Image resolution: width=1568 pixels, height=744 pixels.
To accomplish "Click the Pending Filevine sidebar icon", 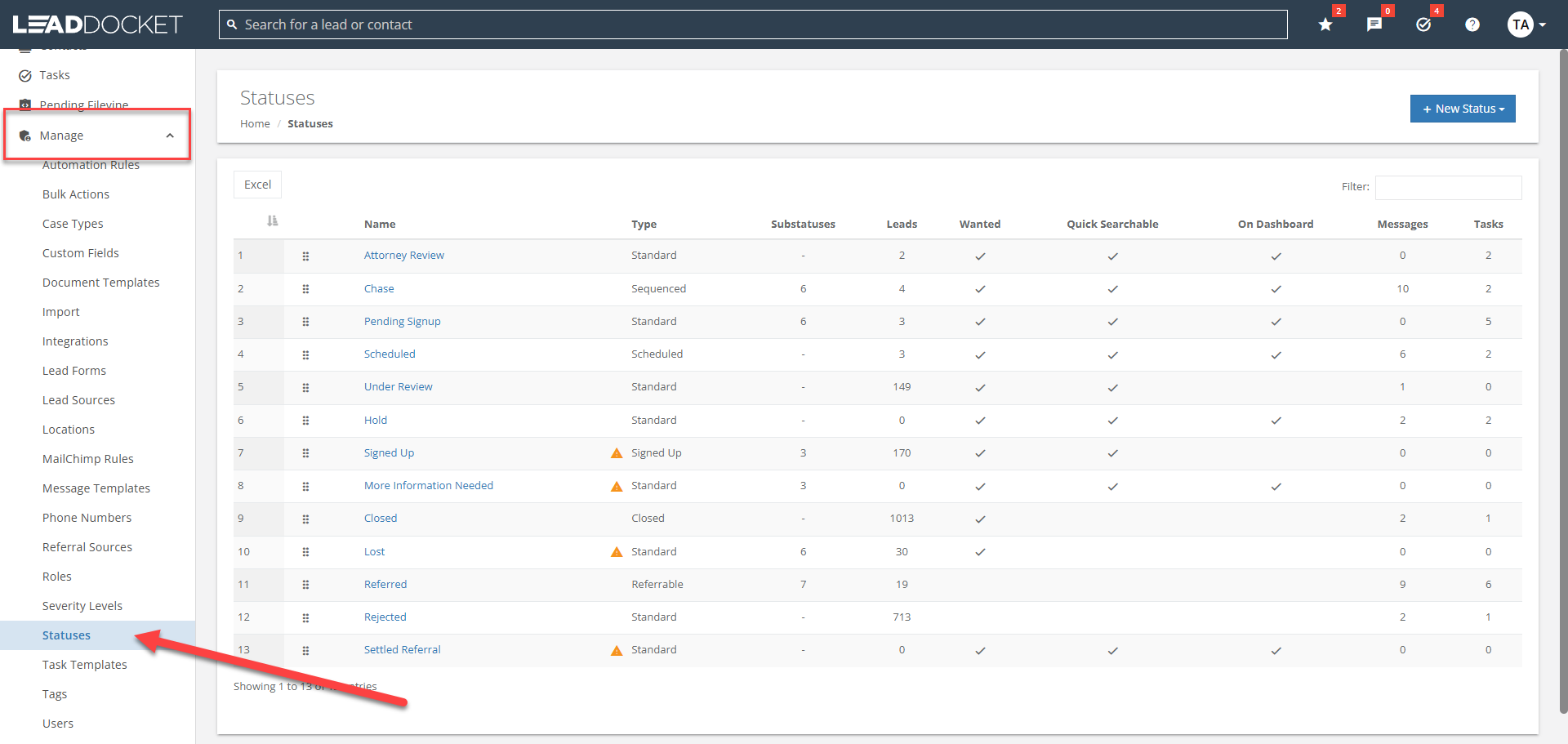I will point(25,105).
